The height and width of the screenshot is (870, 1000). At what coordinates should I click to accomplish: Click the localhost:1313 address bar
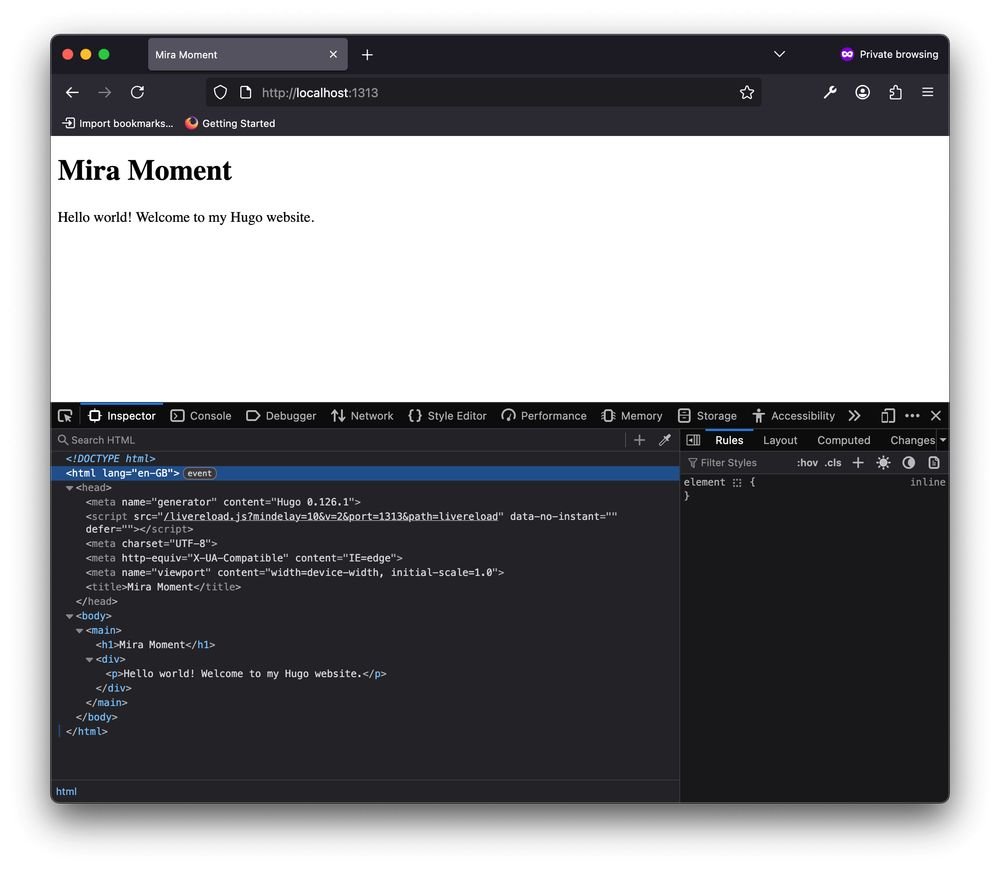[x=485, y=92]
